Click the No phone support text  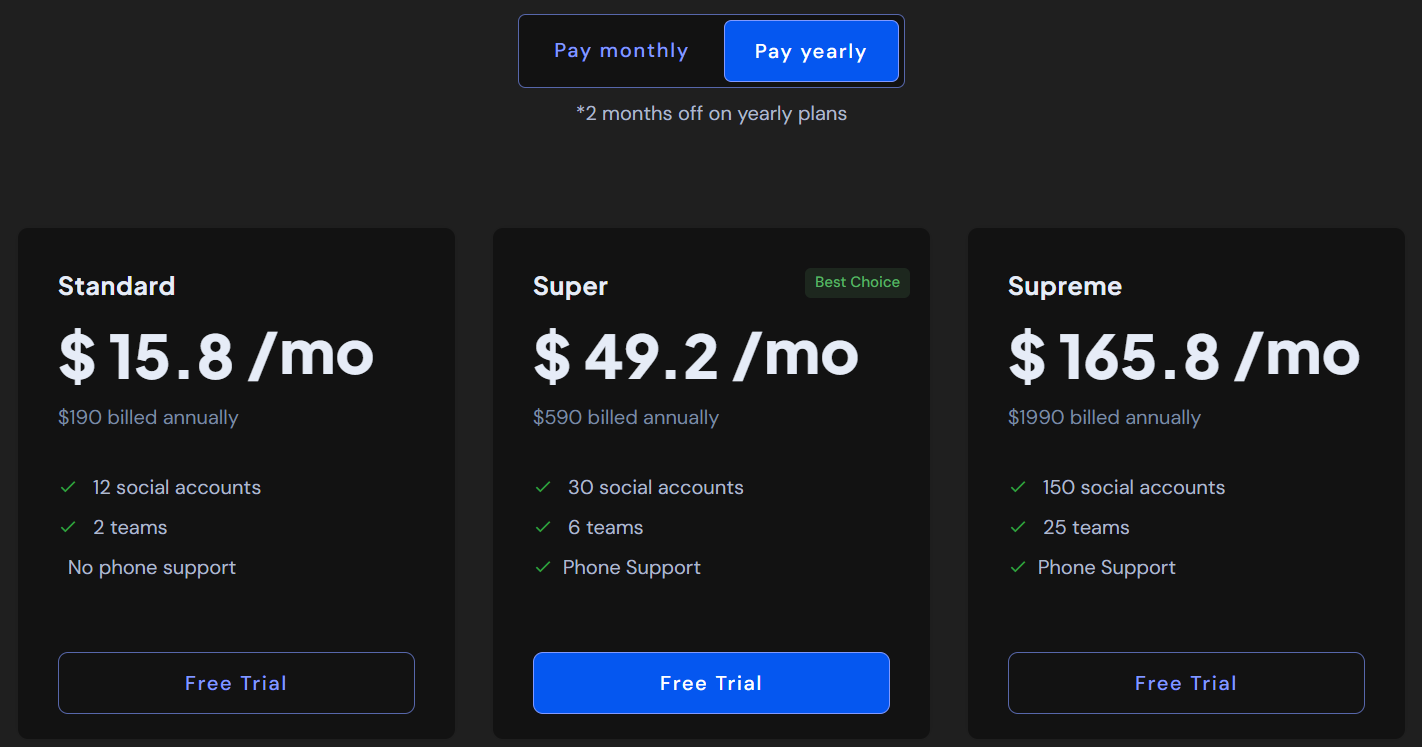pyautogui.click(x=152, y=567)
